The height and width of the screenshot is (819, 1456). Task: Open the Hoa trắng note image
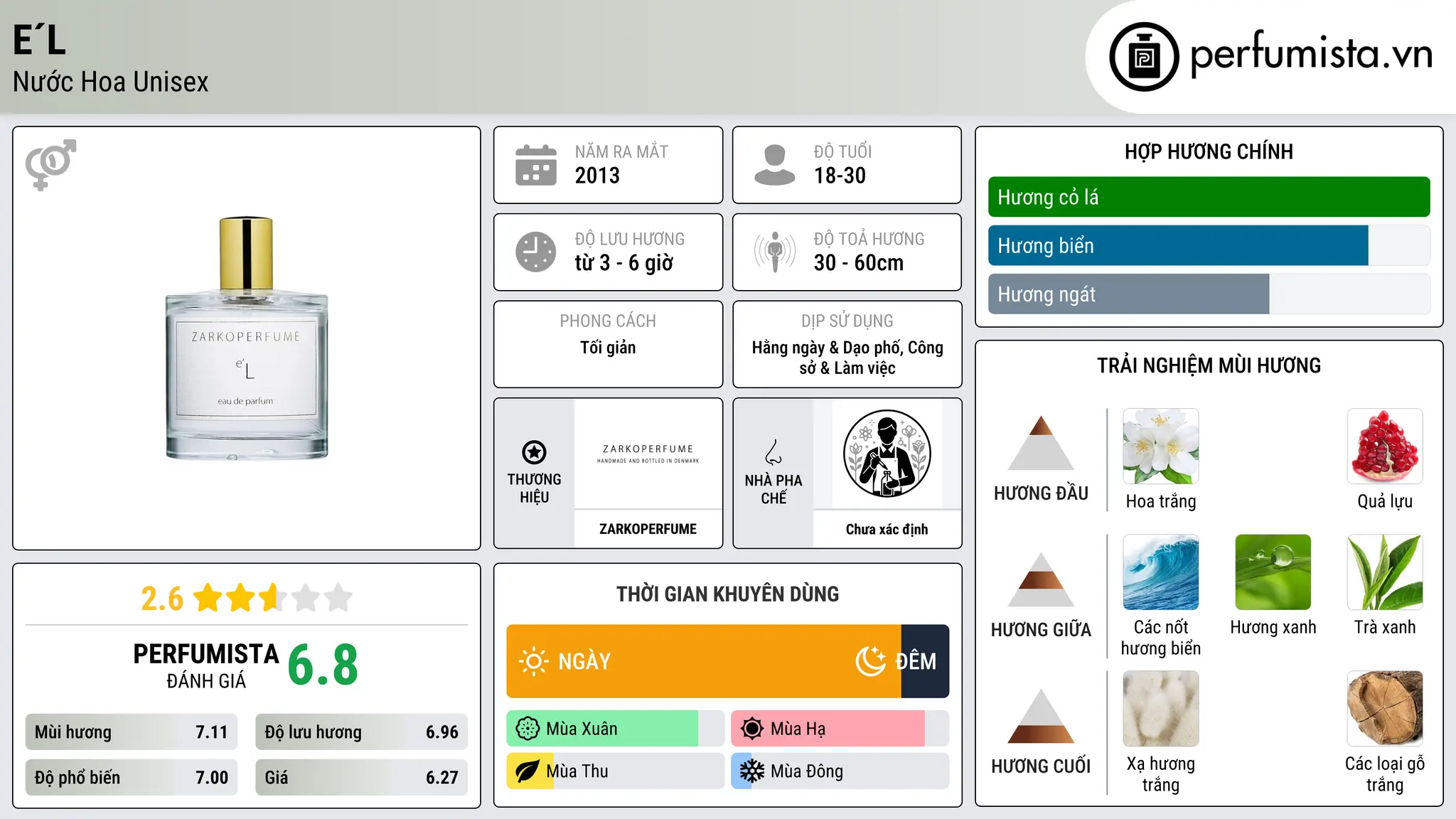1161,446
